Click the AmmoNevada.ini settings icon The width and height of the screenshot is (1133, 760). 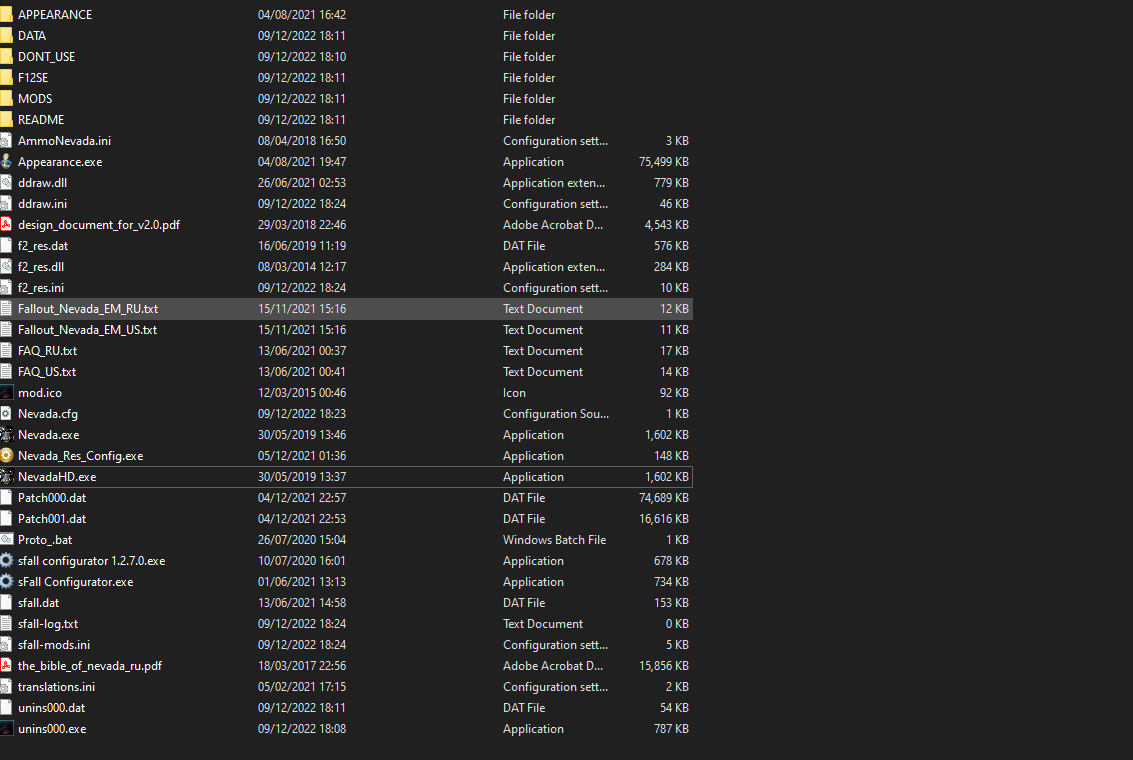tap(7, 141)
